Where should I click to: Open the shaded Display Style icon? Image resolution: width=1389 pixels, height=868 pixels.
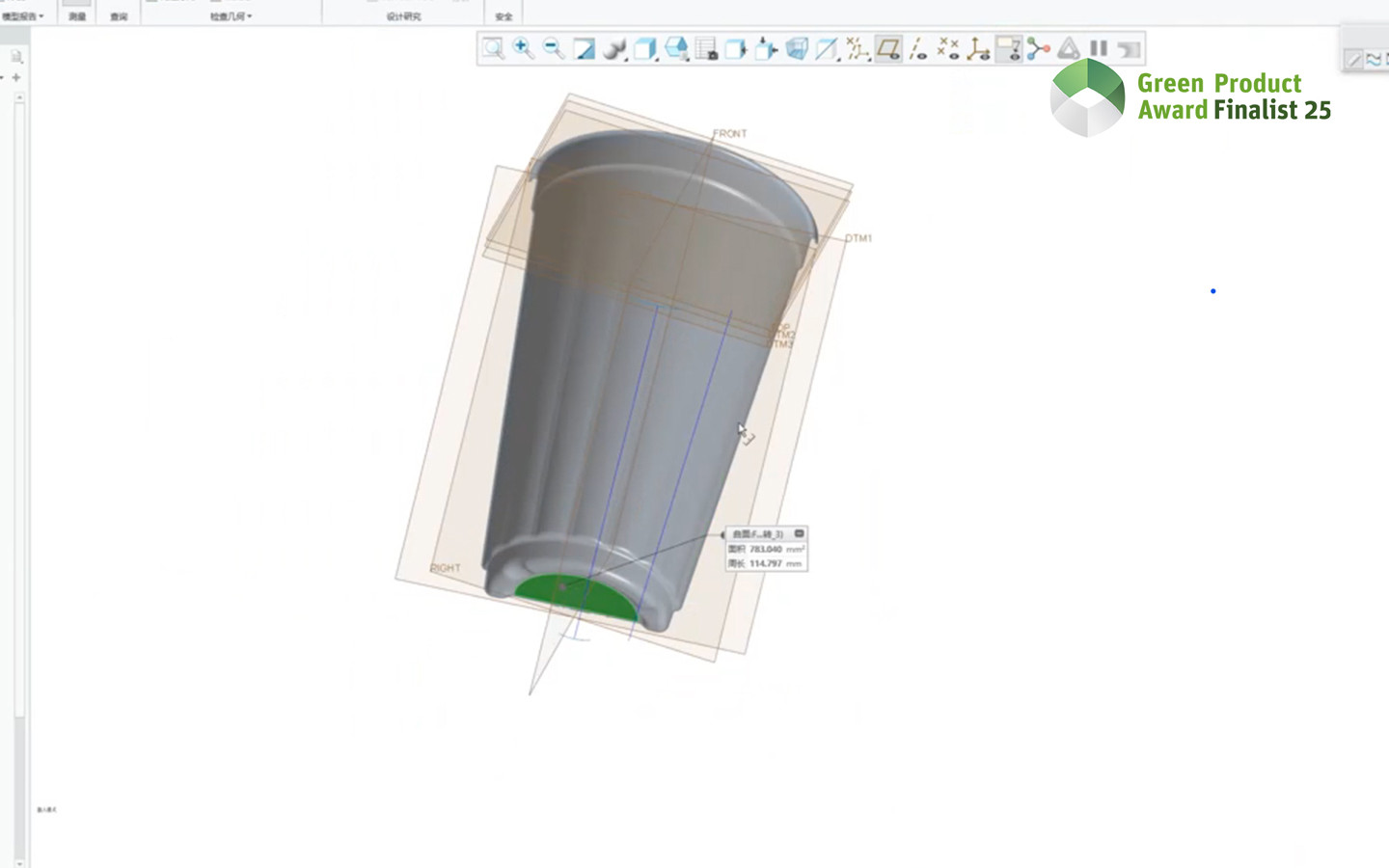(x=643, y=48)
